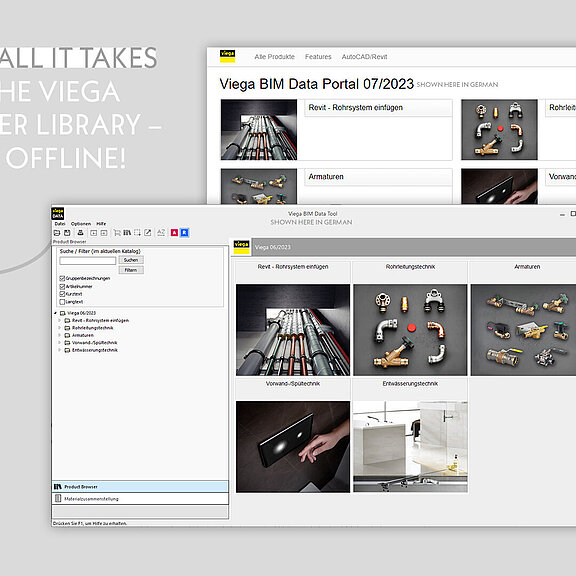The height and width of the screenshot is (576, 576).
Task: Click the Filtern button
Action: (131, 270)
